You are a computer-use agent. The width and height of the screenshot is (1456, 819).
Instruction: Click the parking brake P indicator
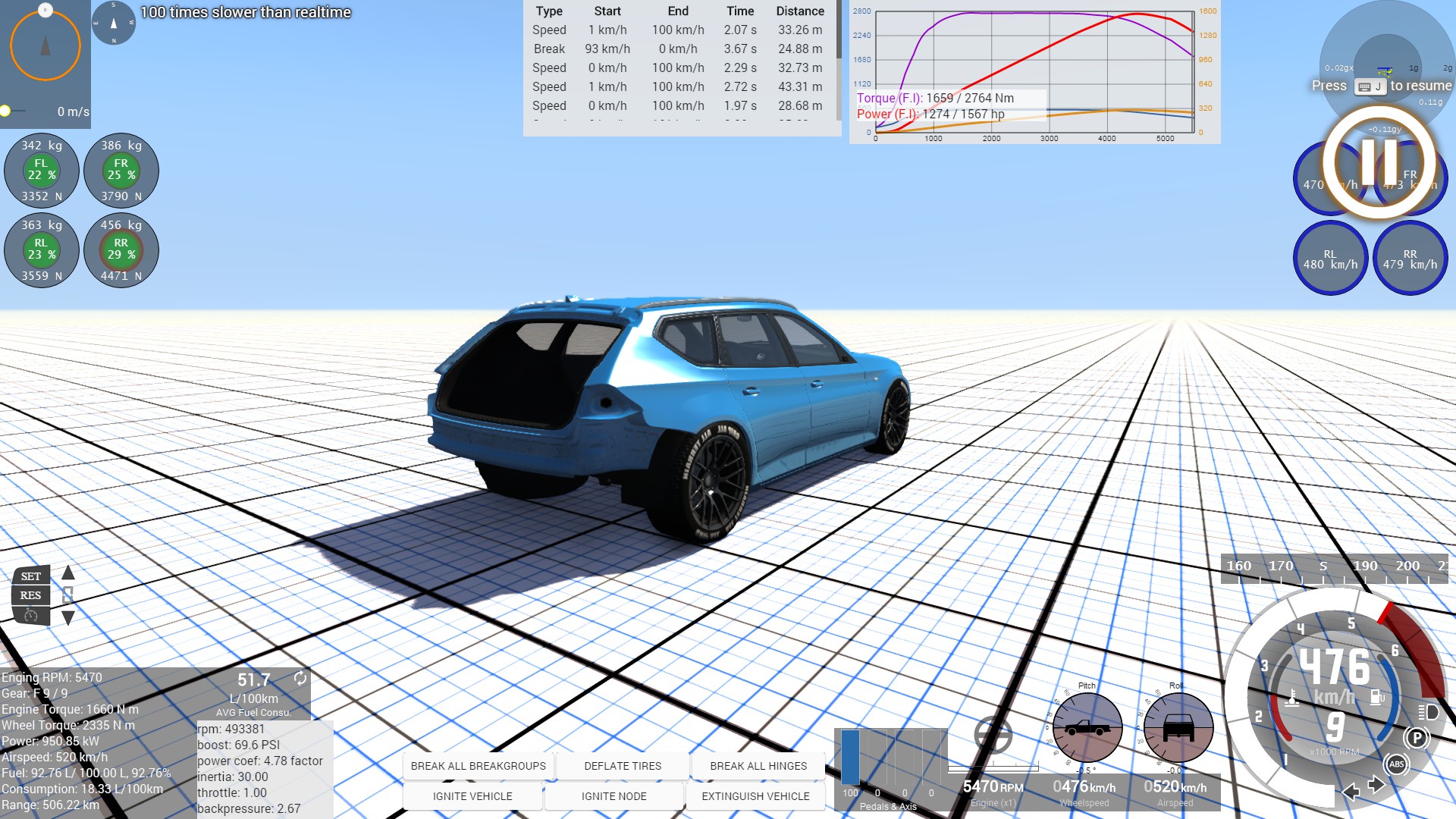coord(1416,738)
